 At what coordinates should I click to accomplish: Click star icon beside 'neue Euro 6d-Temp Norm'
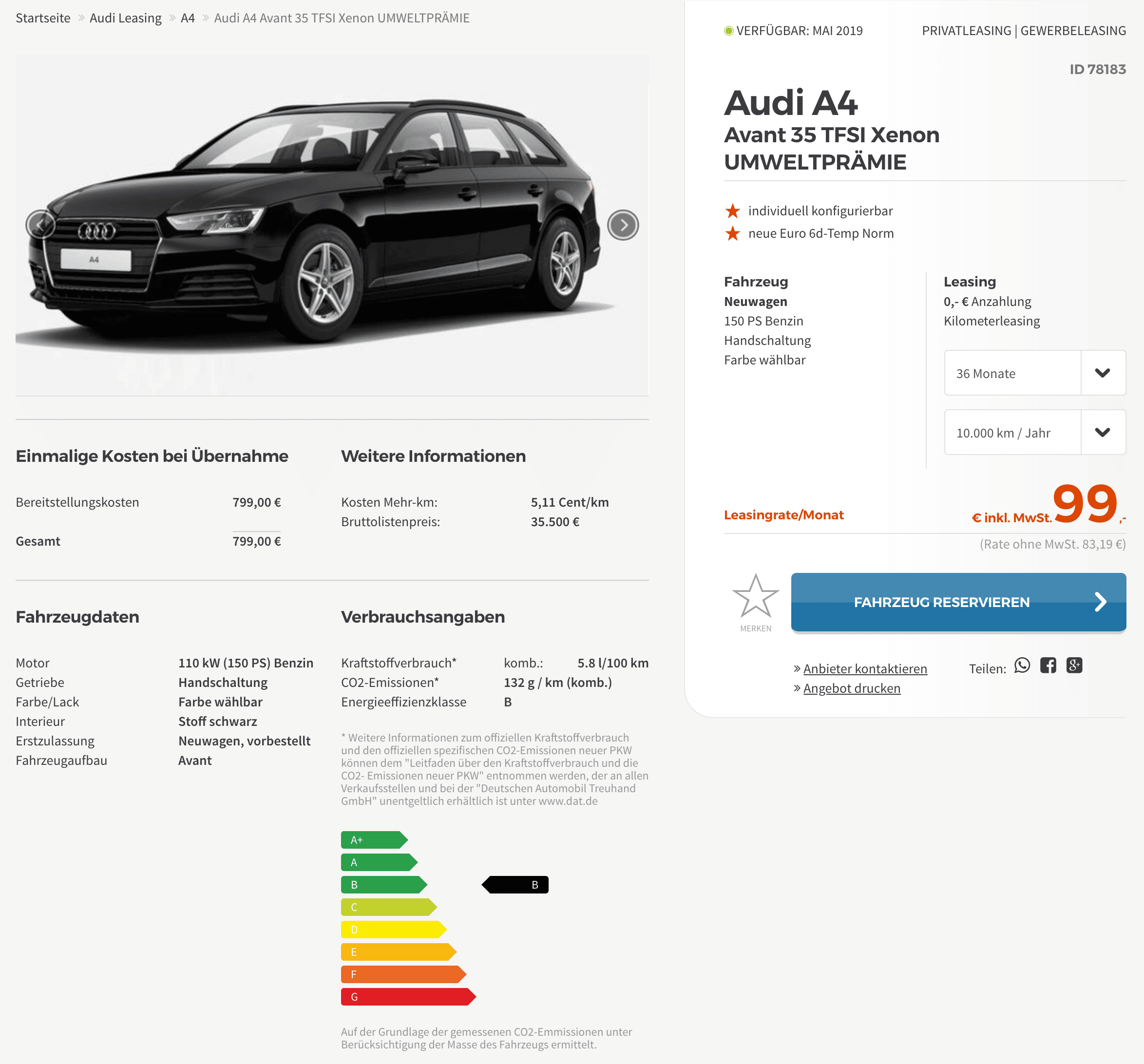pyautogui.click(x=733, y=234)
